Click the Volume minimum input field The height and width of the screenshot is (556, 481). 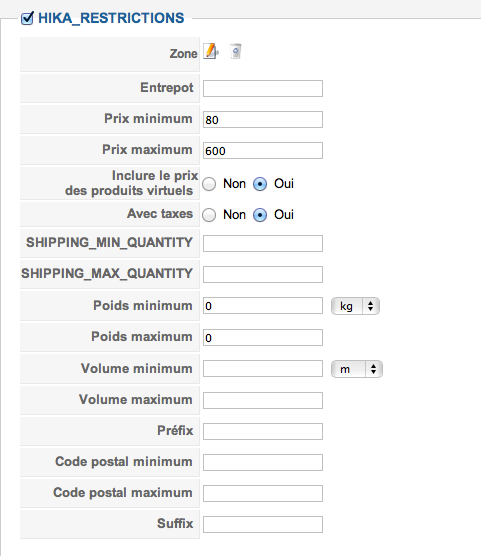click(263, 369)
